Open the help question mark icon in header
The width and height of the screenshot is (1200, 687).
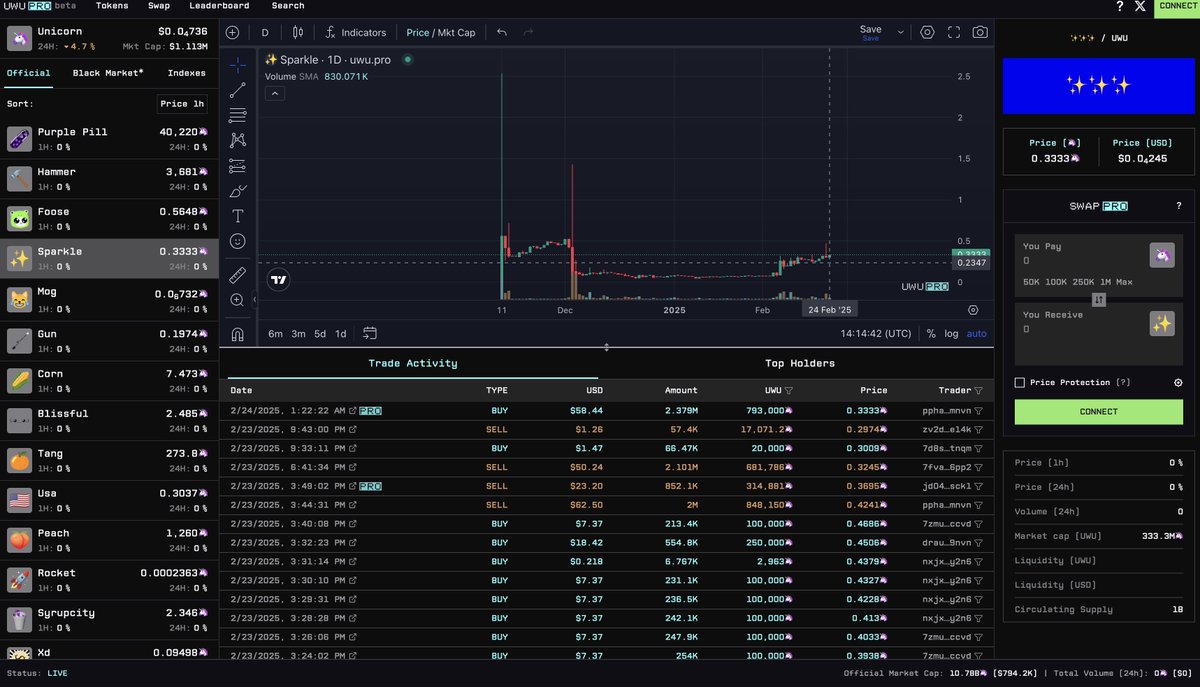(1119, 6)
